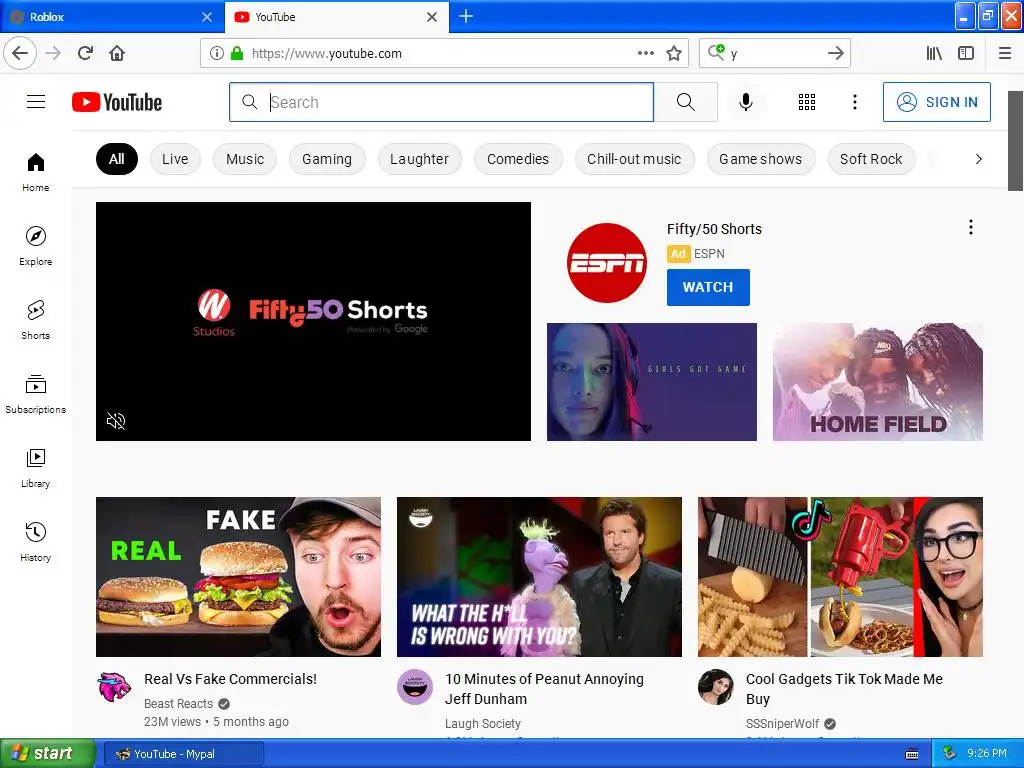Open Beast Reacts channel link
Screen dimensions: 1024x768
pos(178,703)
